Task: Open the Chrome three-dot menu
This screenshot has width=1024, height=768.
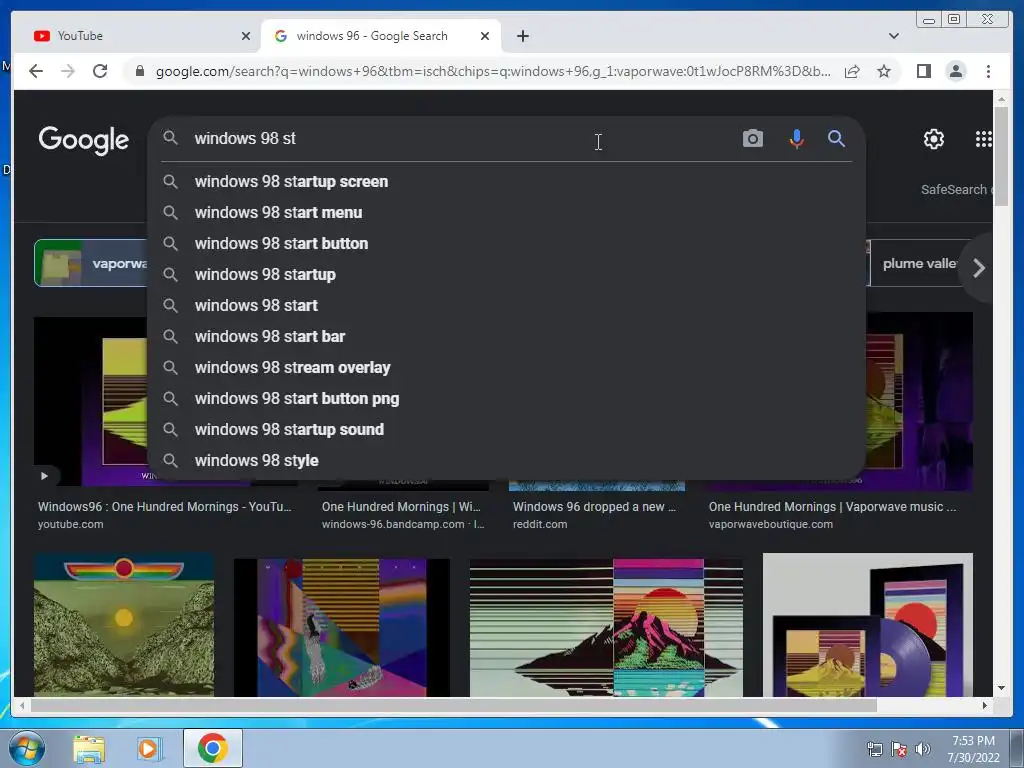Action: 988,71
